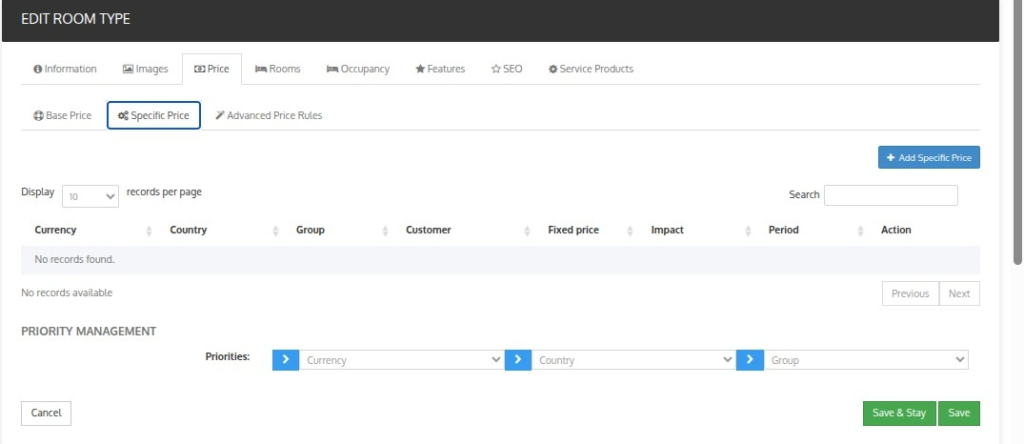Open the records per page dropdown
Viewport: 1024px width, 444px height.
click(x=90, y=196)
